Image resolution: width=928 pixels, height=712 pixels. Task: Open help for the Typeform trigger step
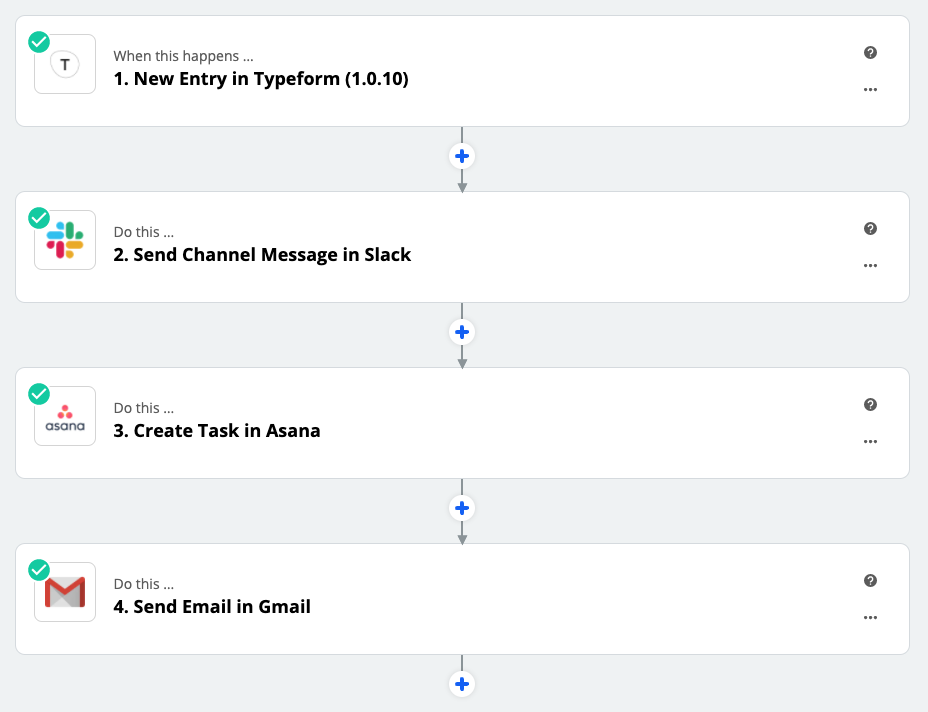tap(870, 53)
